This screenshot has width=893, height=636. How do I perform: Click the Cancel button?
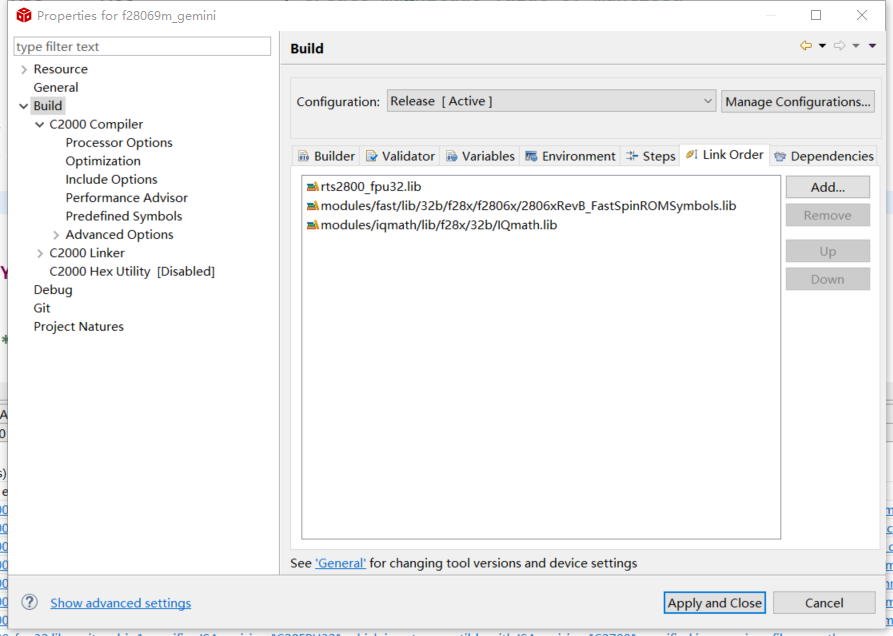pos(824,603)
